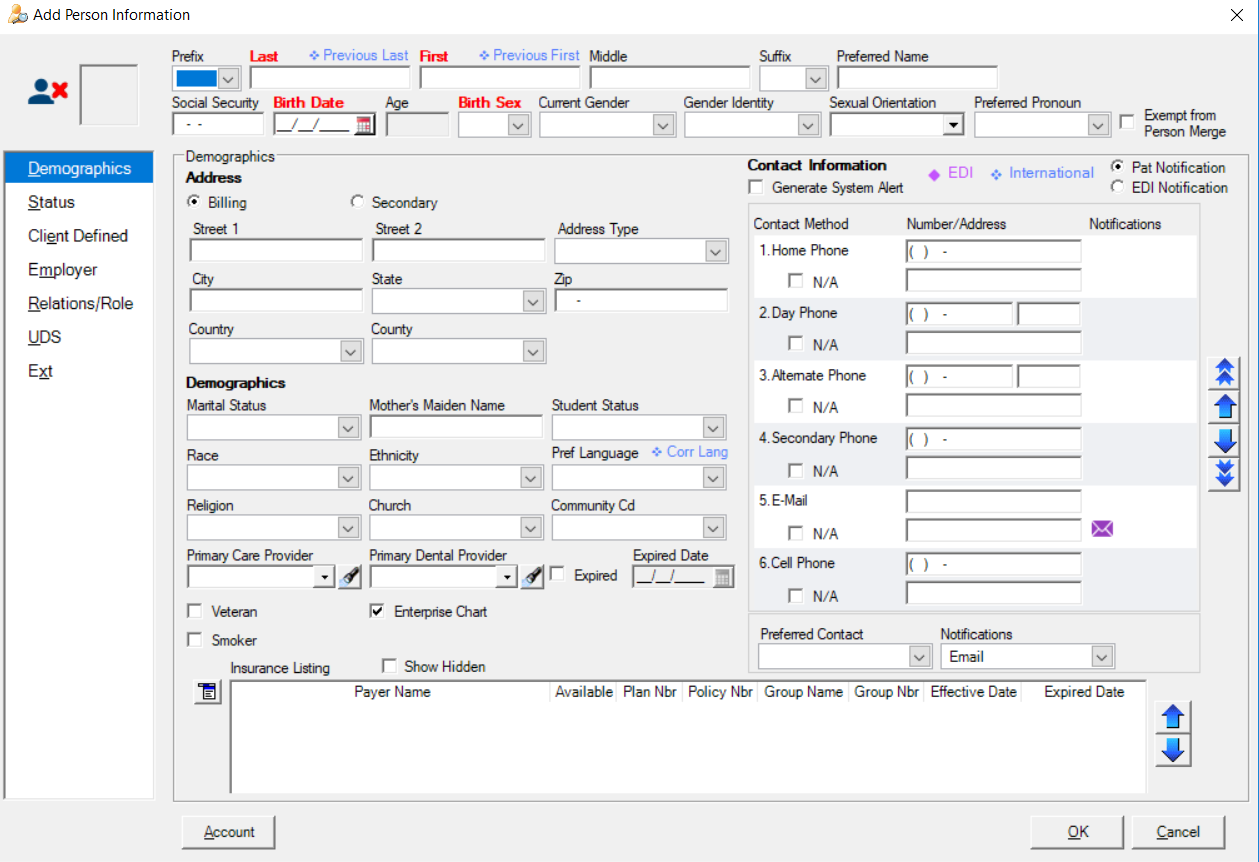Click the Social Security field
Screen dimensions: 1259x862
tap(218, 124)
